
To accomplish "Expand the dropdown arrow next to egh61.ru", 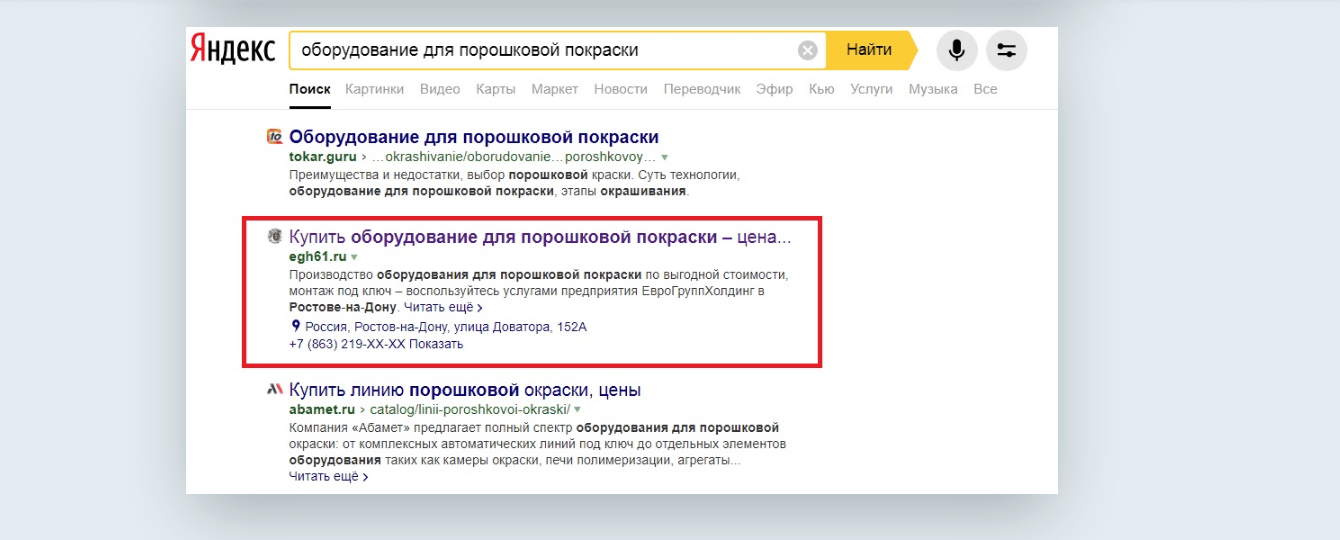I will [354, 258].
